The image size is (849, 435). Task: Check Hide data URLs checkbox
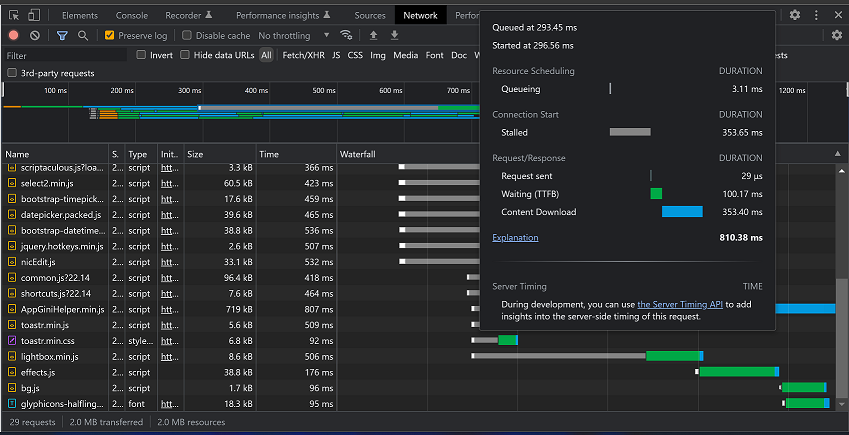(x=185, y=55)
